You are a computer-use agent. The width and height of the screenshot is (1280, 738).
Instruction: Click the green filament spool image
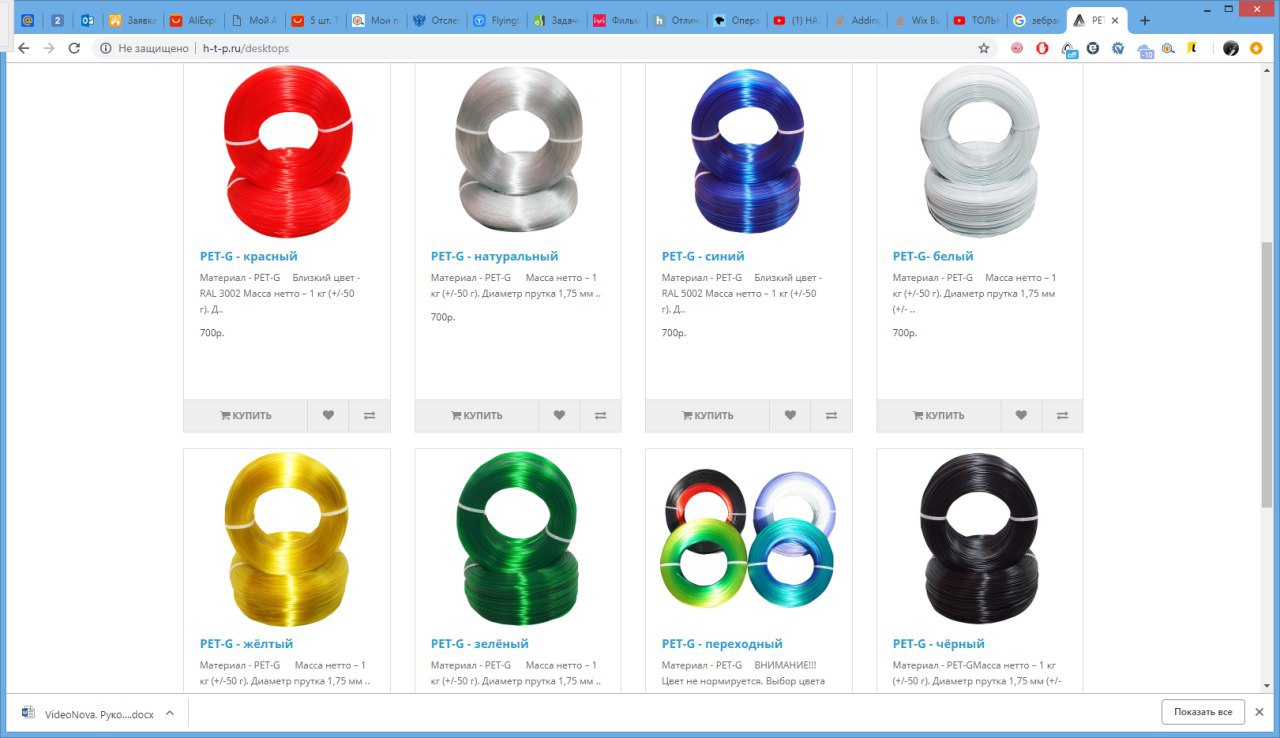click(x=518, y=540)
